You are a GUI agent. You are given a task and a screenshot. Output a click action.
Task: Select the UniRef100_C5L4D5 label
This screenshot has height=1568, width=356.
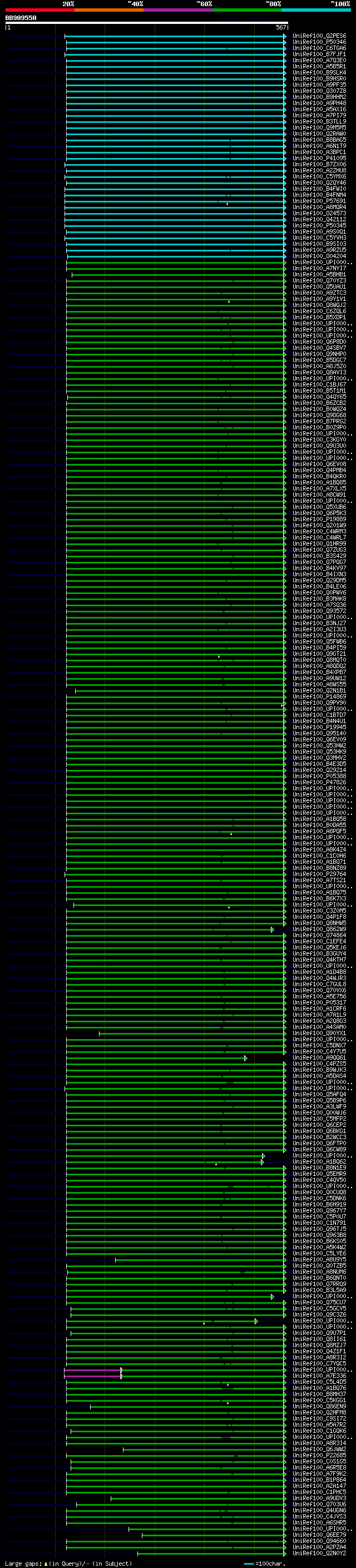319,1382
